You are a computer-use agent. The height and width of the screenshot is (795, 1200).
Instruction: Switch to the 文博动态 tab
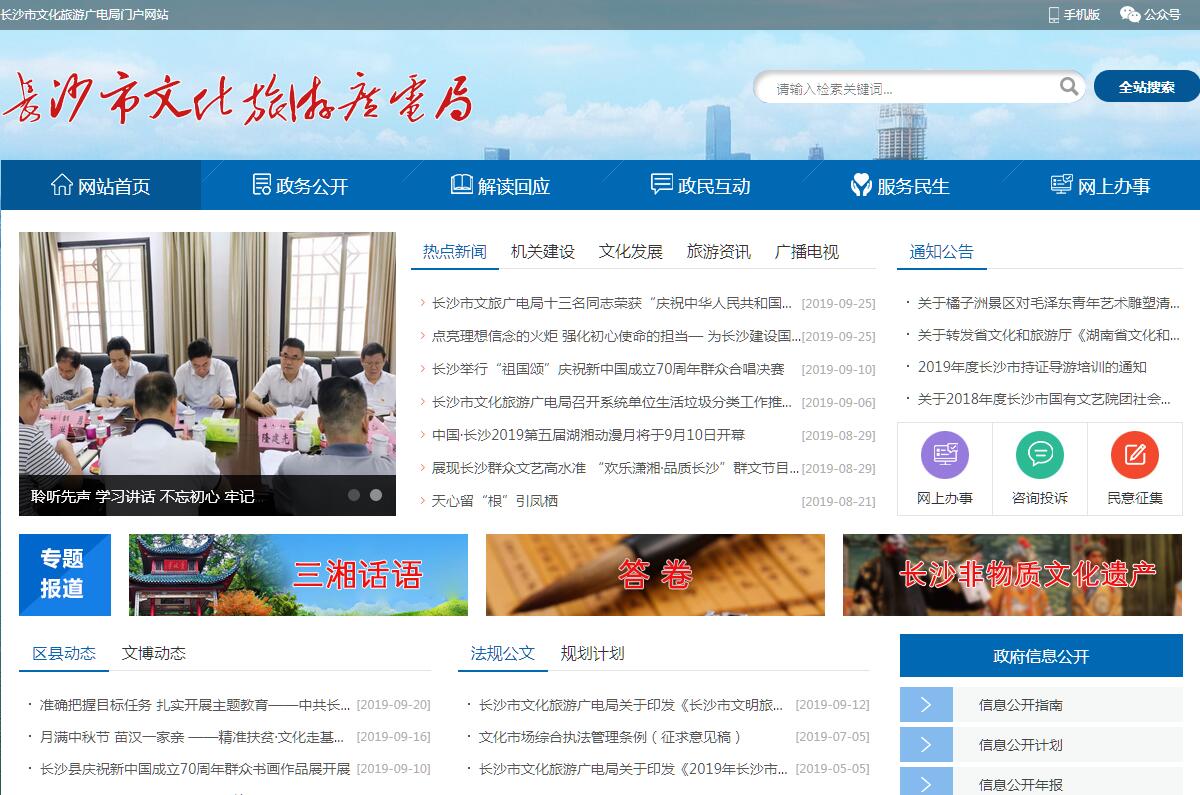coord(154,653)
